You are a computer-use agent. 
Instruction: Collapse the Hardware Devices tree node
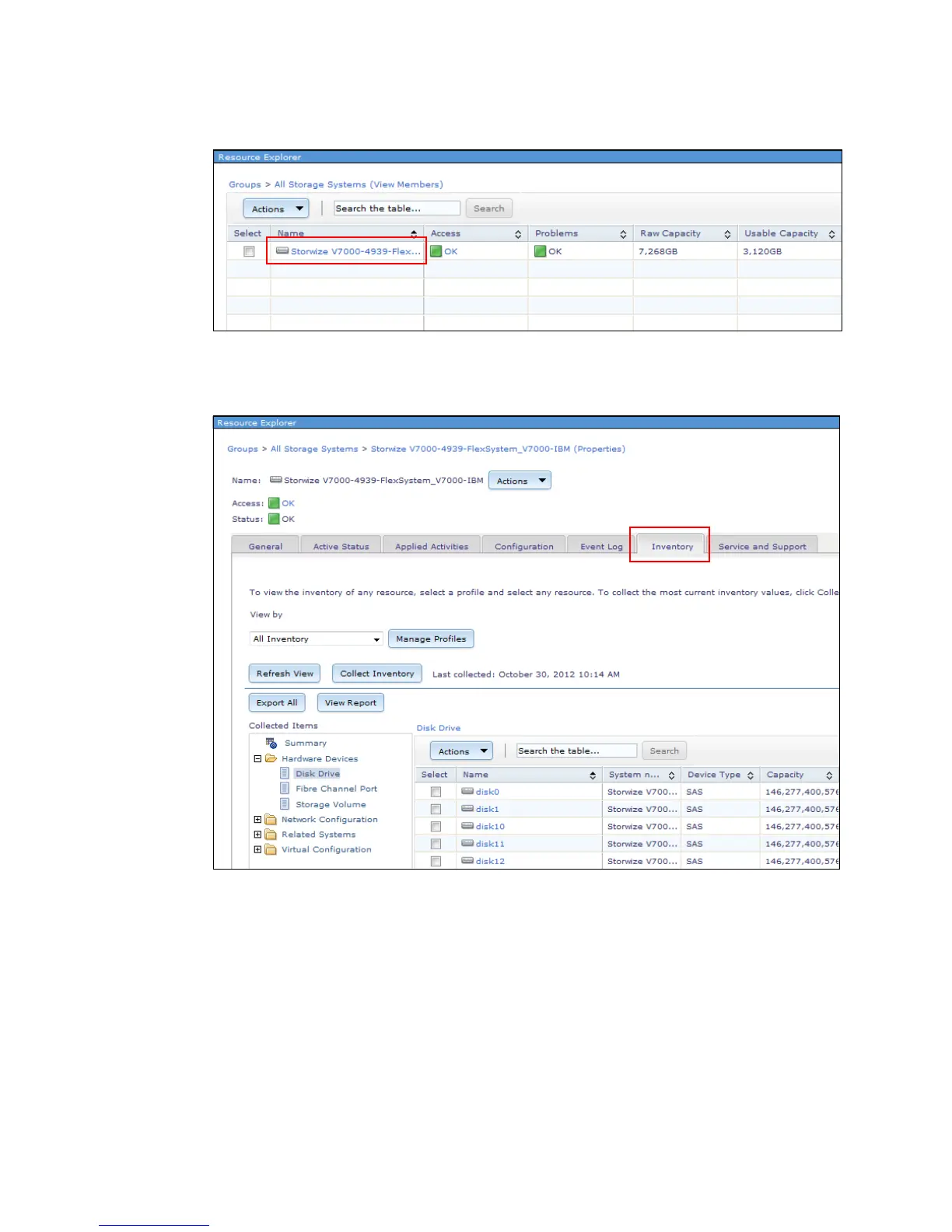(x=257, y=758)
